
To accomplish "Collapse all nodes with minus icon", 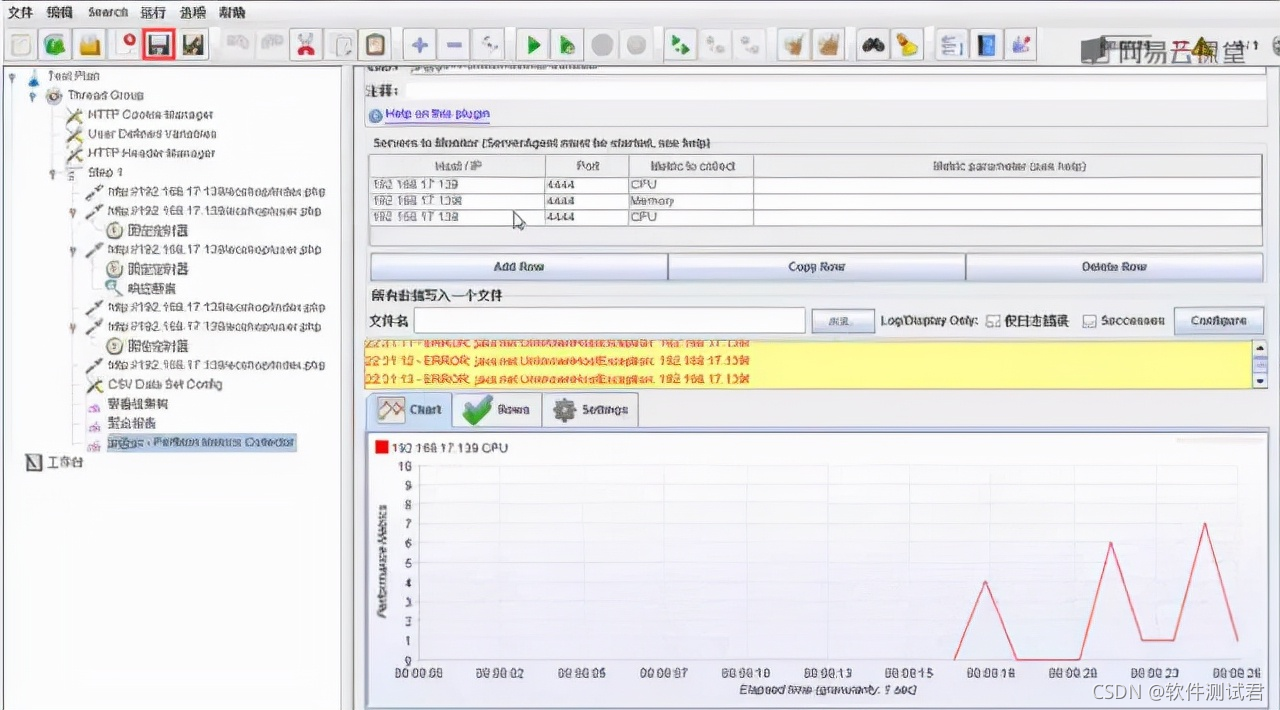I will [454, 44].
